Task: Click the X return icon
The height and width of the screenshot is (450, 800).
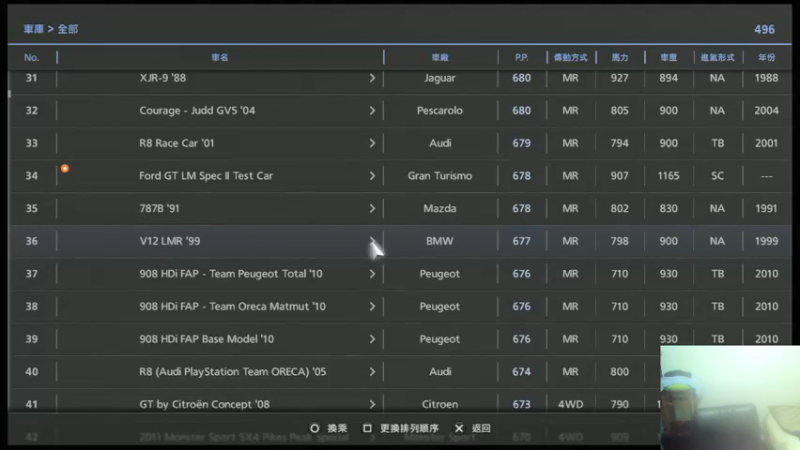Action: [x=459, y=429]
